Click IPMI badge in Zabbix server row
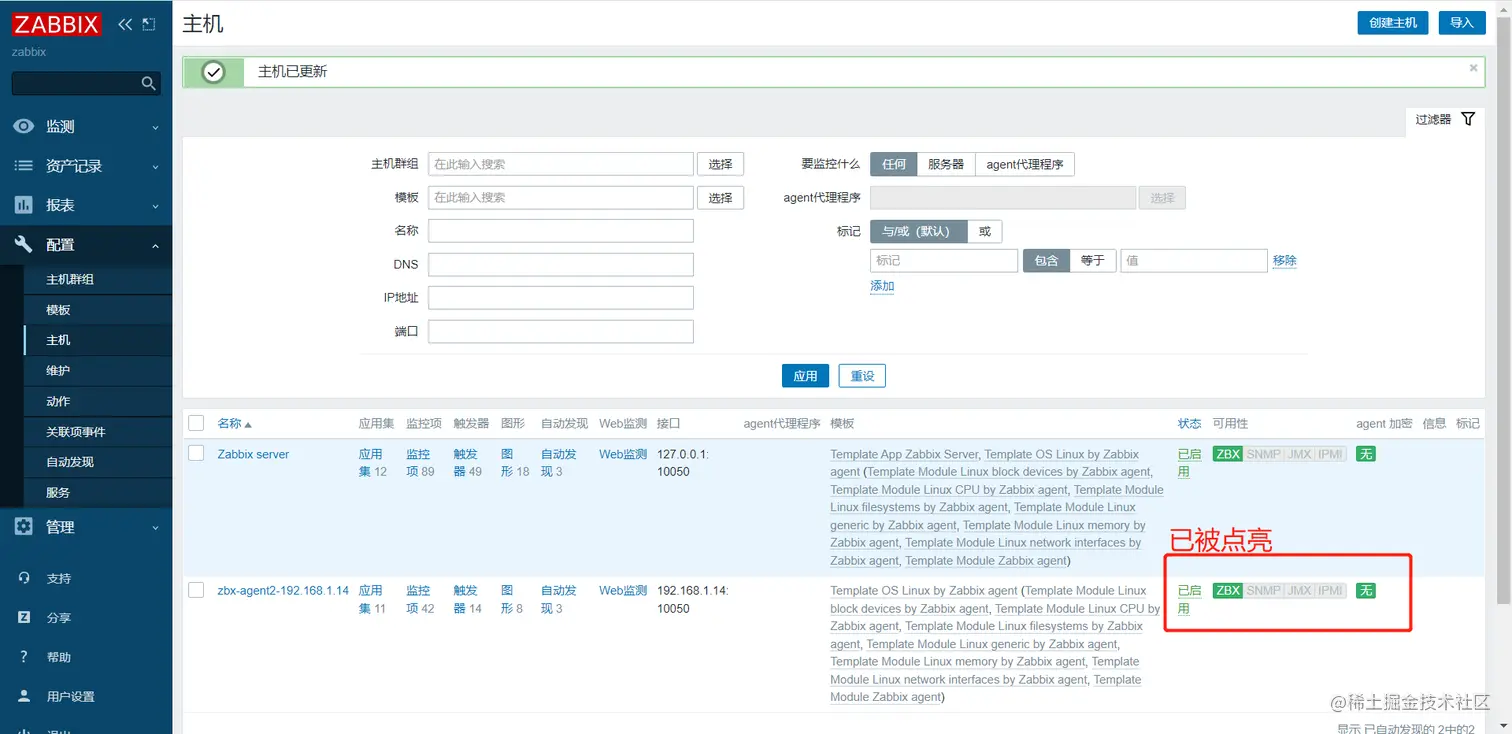Image resolution: width=1512 pixels, height=734 pixels. 1331,454
